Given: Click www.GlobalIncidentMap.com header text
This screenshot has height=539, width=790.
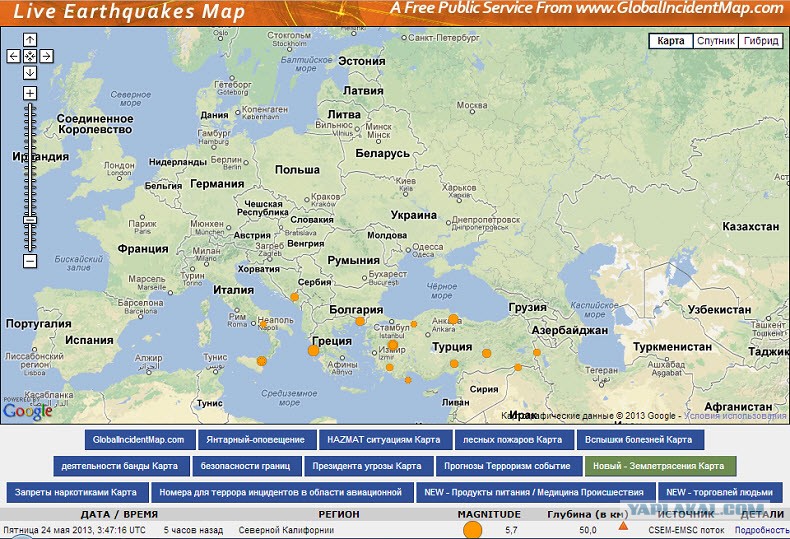Looking at the screenshot, I should click(x=680, y=8).
